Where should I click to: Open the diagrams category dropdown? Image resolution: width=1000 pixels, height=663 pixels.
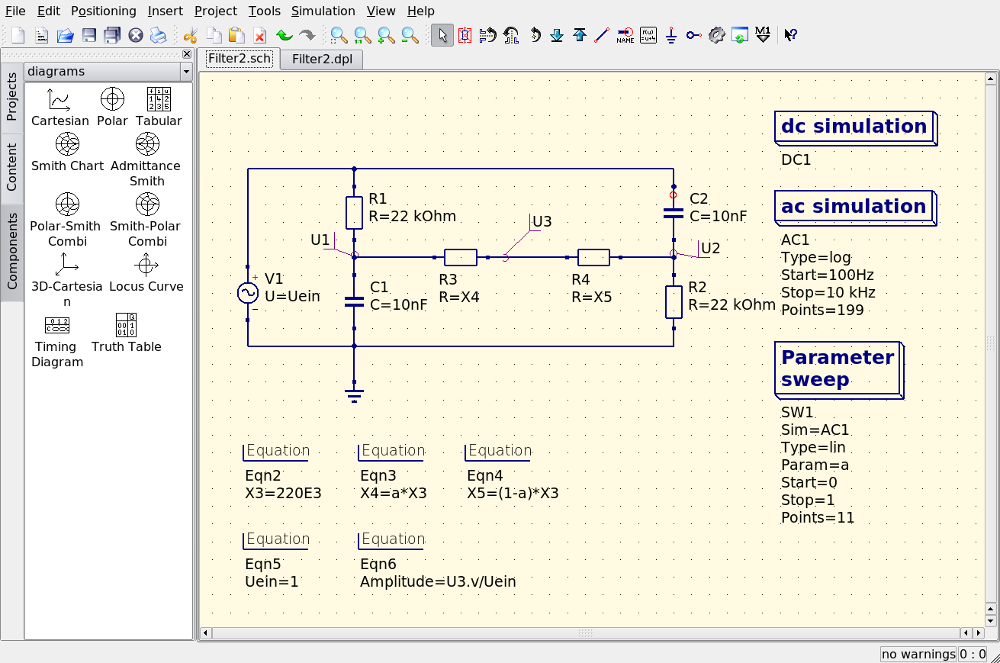(186, 72)
